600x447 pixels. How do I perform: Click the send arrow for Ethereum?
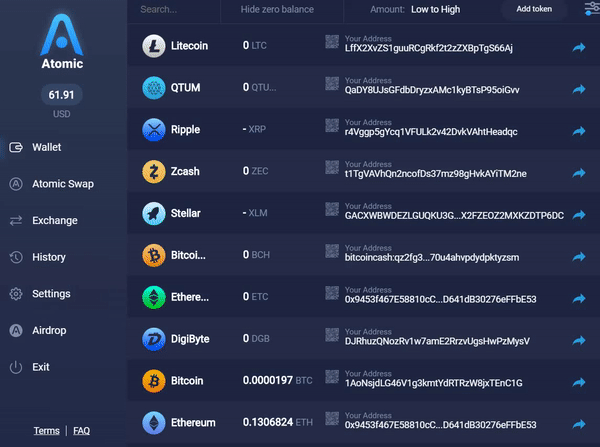point(579,424)
